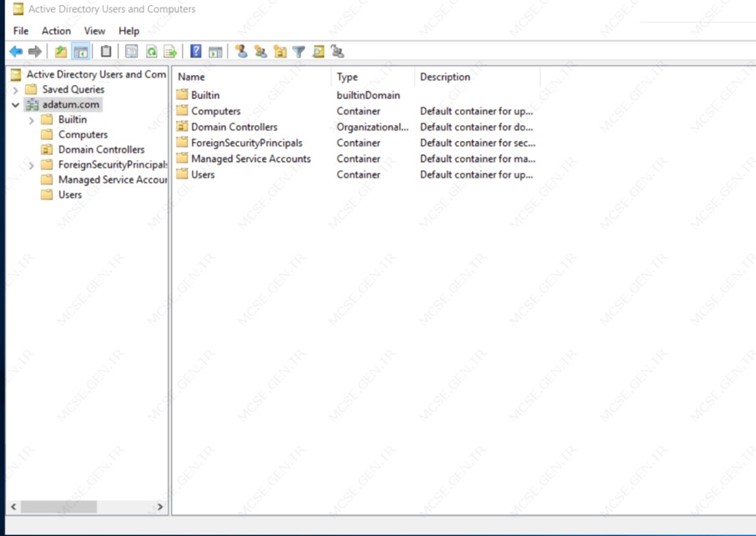Click 'Default container for do...' description

(476, 127)
